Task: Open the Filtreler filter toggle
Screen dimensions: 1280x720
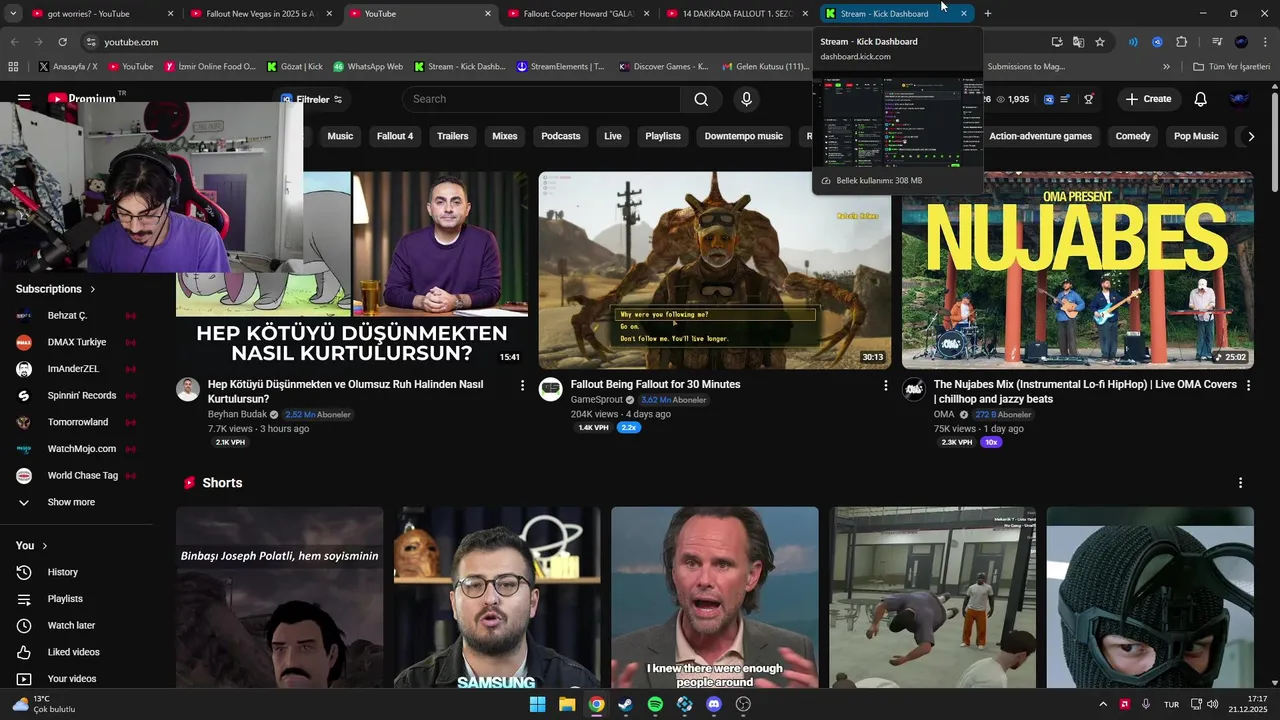Action: coord(311,99)
